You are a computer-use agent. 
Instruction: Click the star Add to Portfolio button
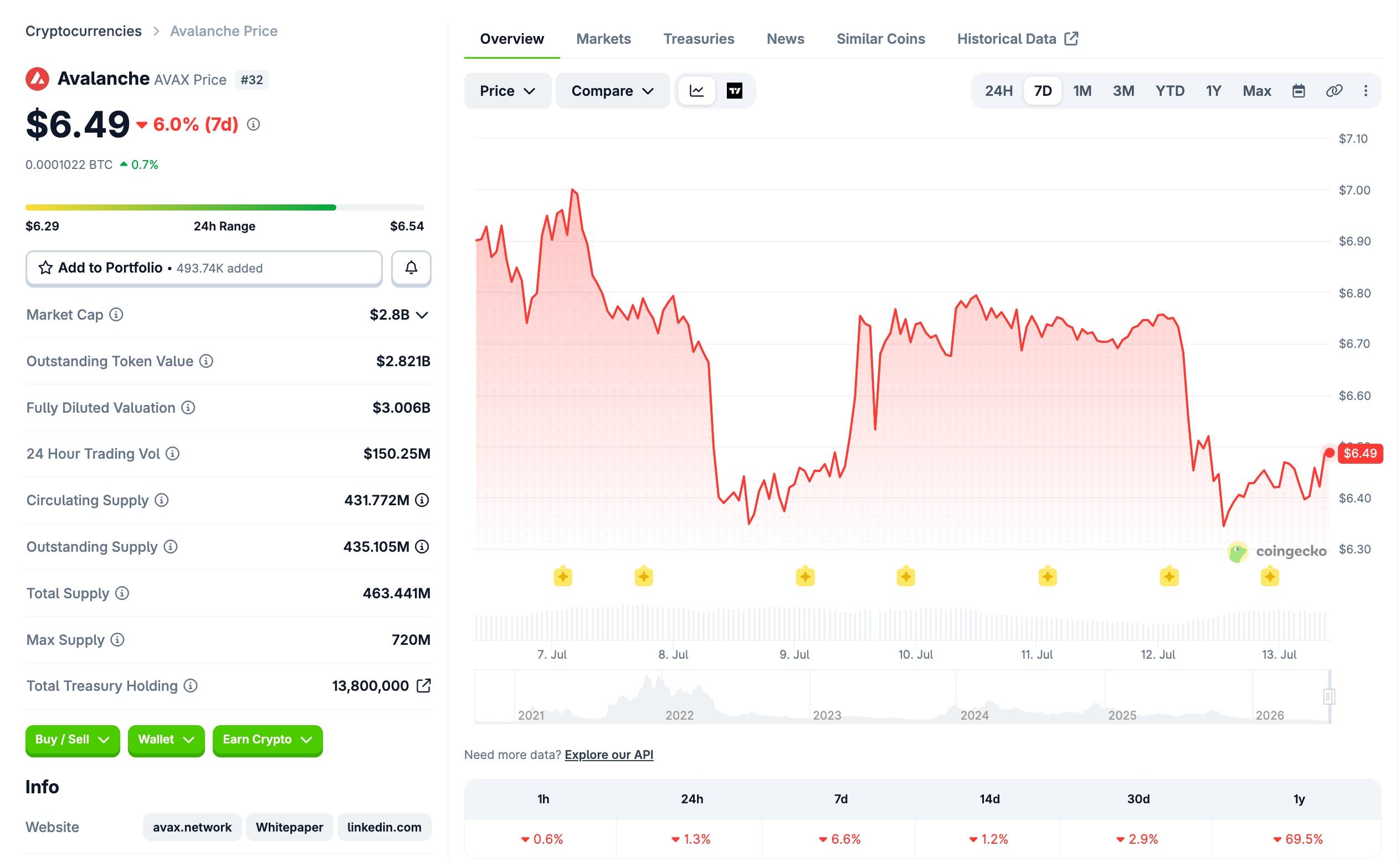[x=204, y=268]
